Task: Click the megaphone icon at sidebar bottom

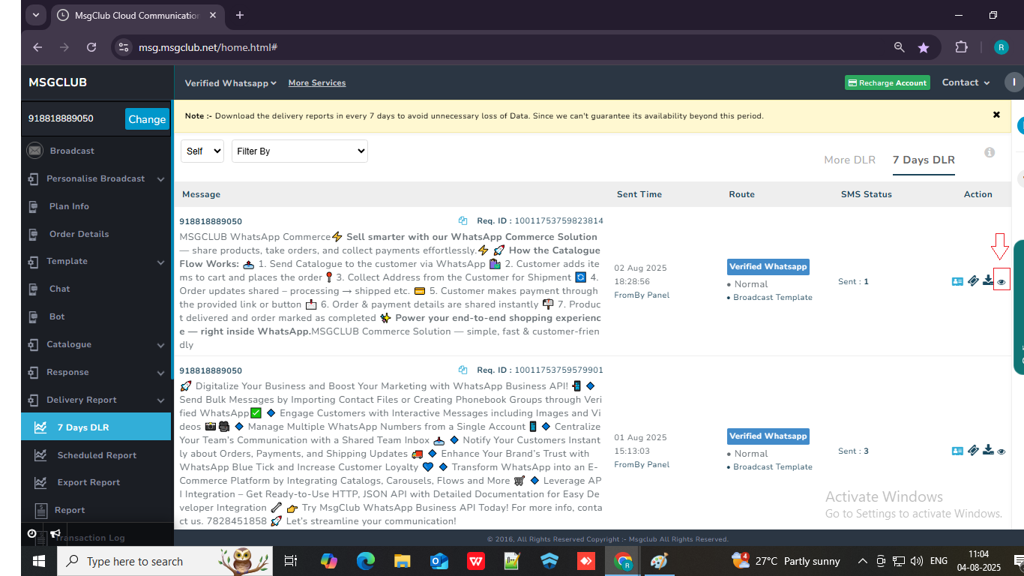Action: tap(56, 534)
